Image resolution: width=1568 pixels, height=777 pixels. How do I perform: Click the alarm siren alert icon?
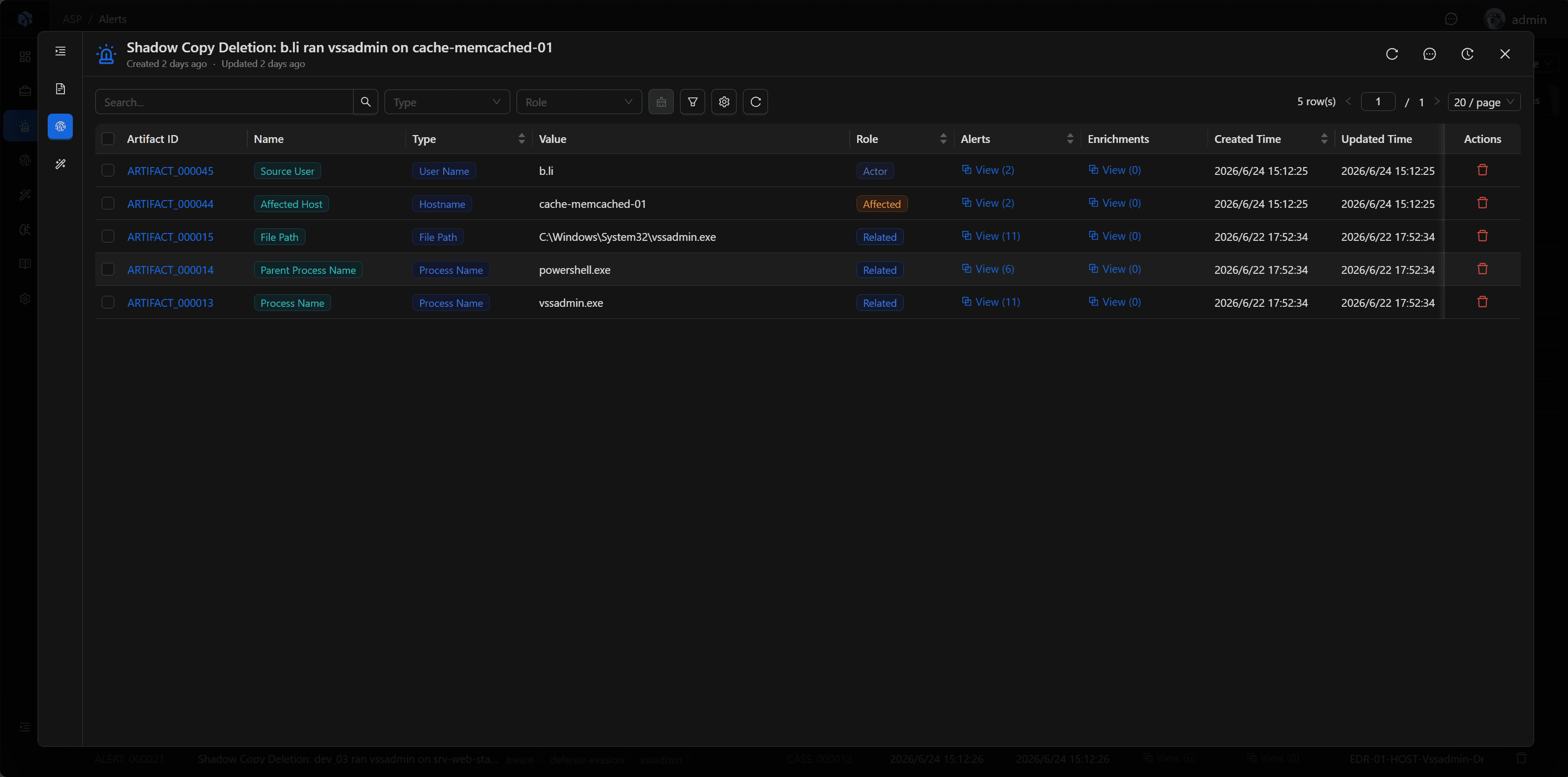(x=106, y=54)
